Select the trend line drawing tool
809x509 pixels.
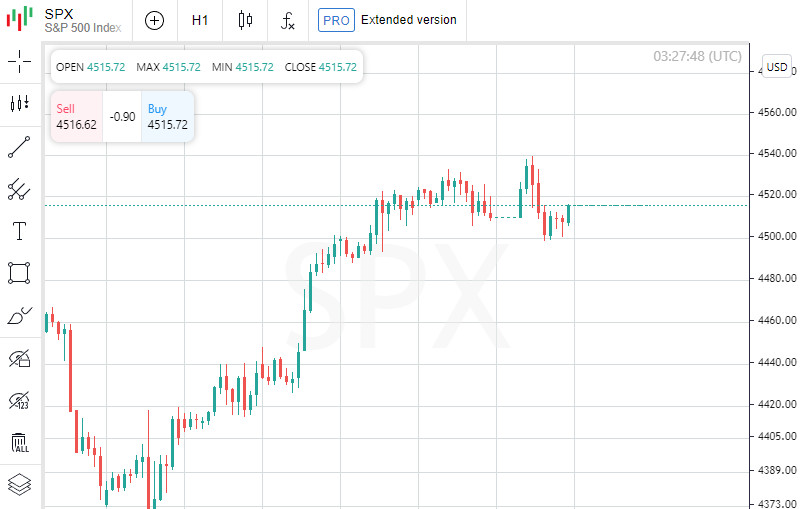point(19,146)
